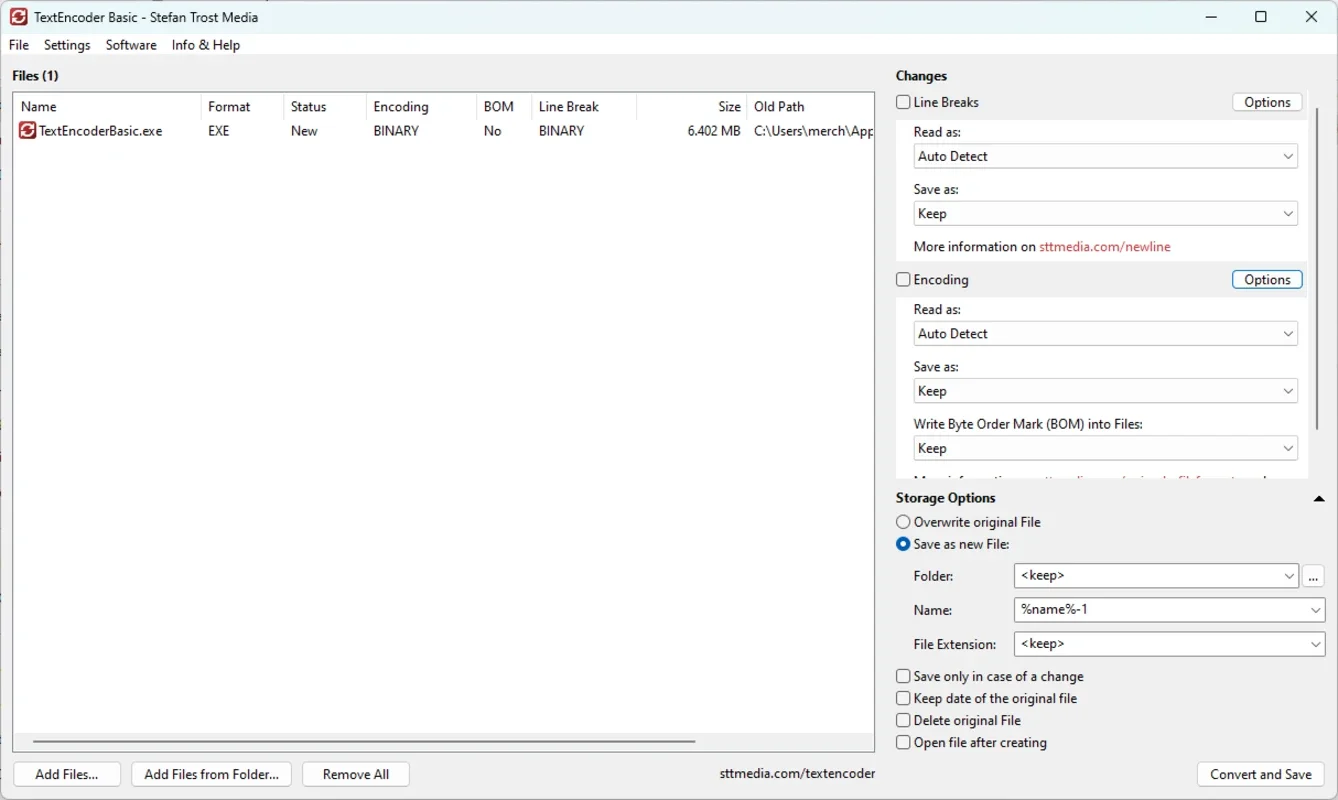Open Line Breaks Read as dropdown
Image resolution: width=1338 pixels, height=800 pixels.
[x=1106, y=156]
